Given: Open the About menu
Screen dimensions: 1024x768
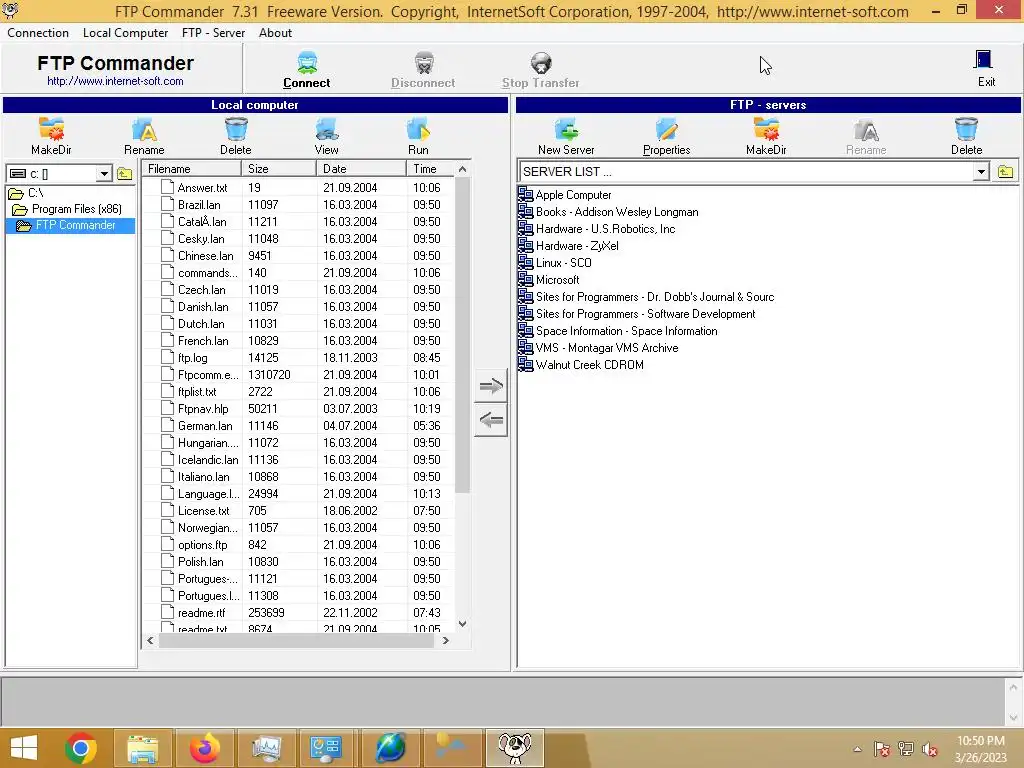Looking at the screenshot, I should pos(275,33).
